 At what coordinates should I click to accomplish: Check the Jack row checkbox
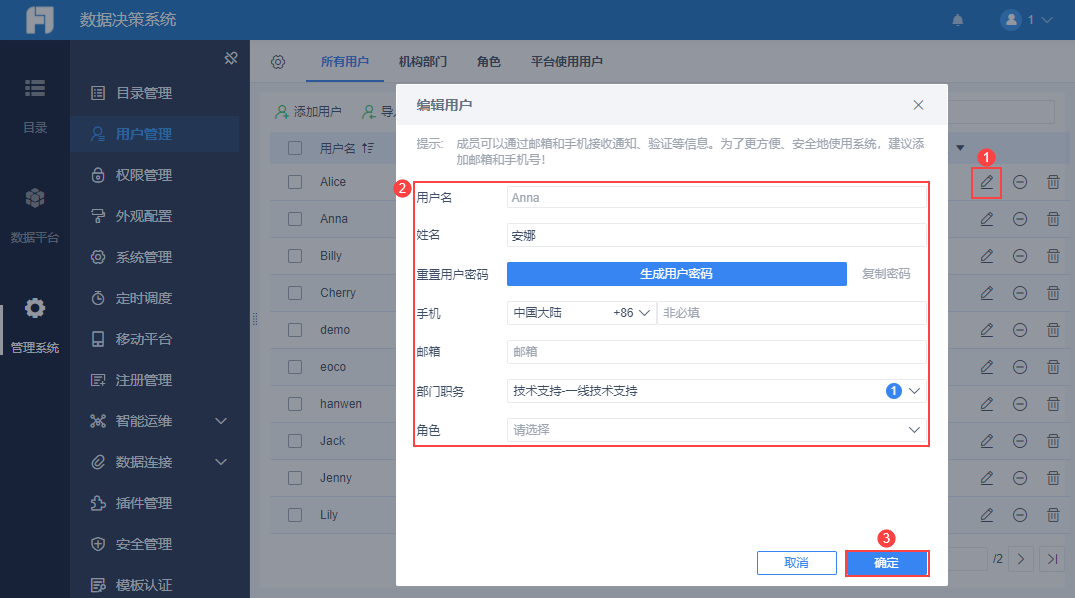click(x=295, y=441)
